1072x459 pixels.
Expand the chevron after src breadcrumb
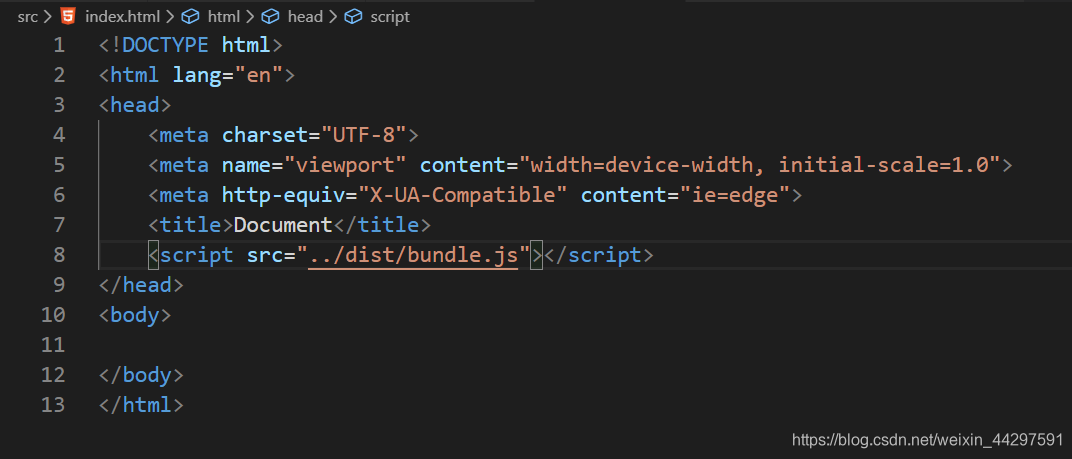48,16
